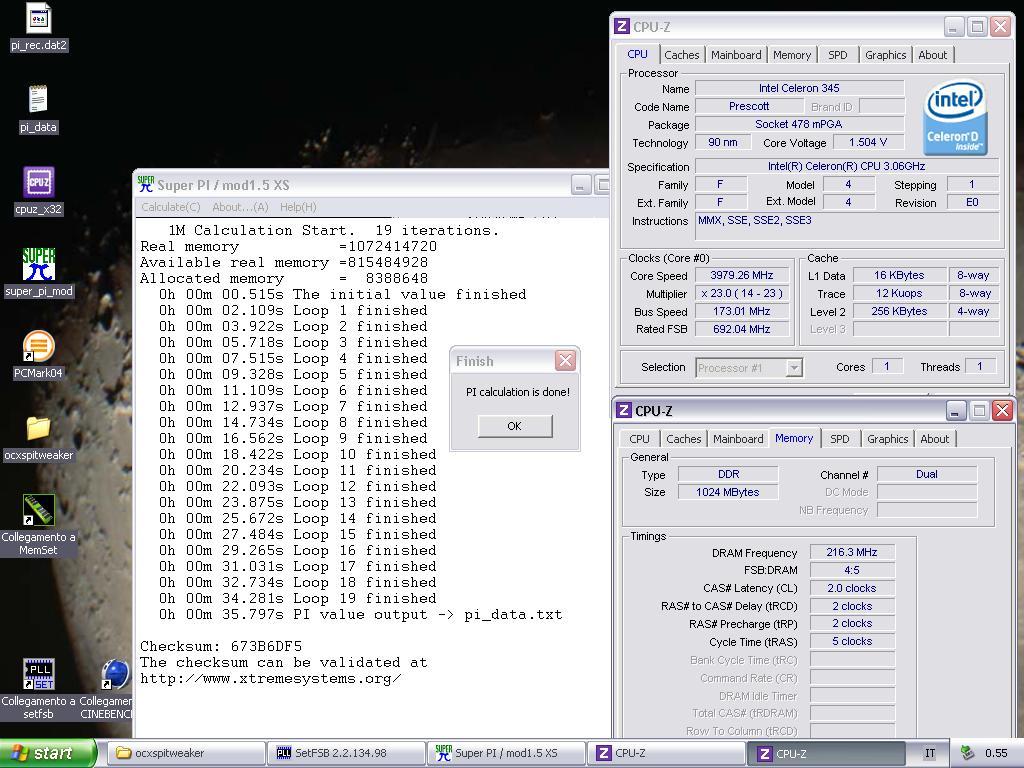Click the Cycle Time 5 clocks value
Screen dimensions: 1024x768
pos(852,641)
